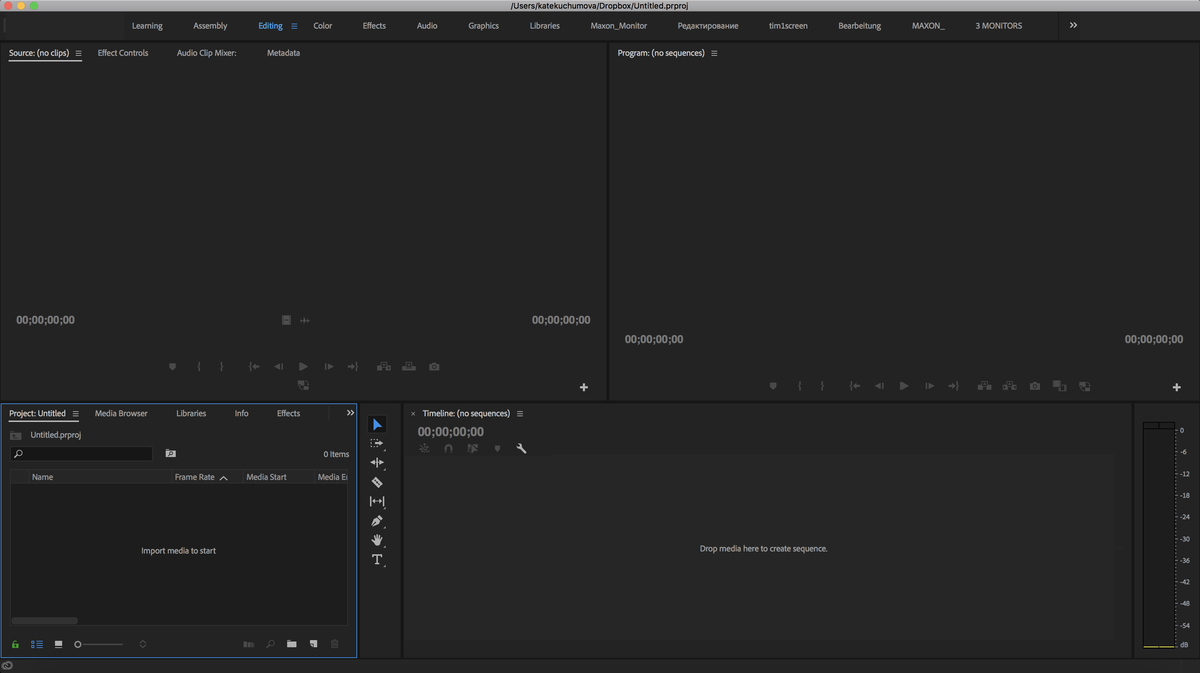Click New Bin folder icon in Project panel
The height and width of the screenshot is (673, 1200).
[291, 644]
